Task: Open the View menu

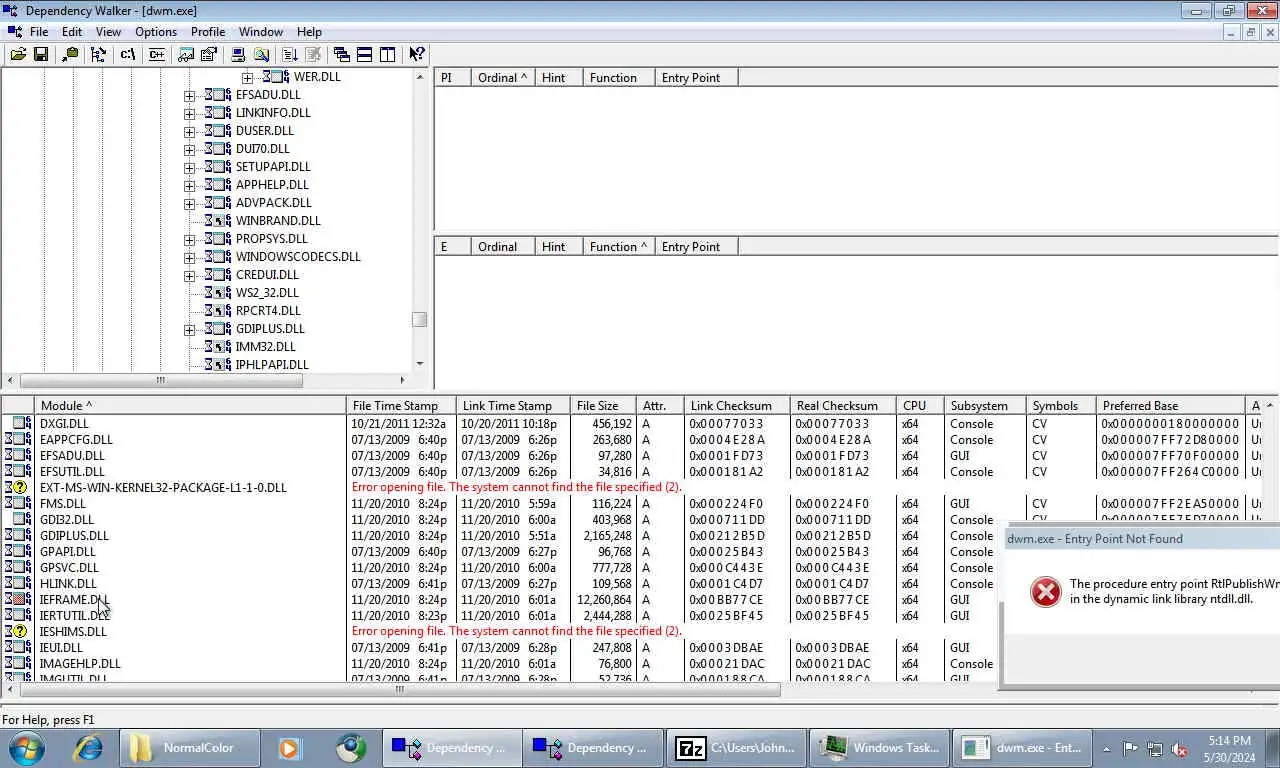Action: point(108,32)
